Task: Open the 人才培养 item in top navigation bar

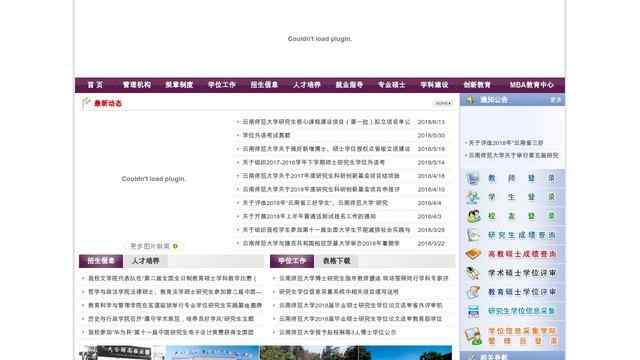Action: pos(307,85)
